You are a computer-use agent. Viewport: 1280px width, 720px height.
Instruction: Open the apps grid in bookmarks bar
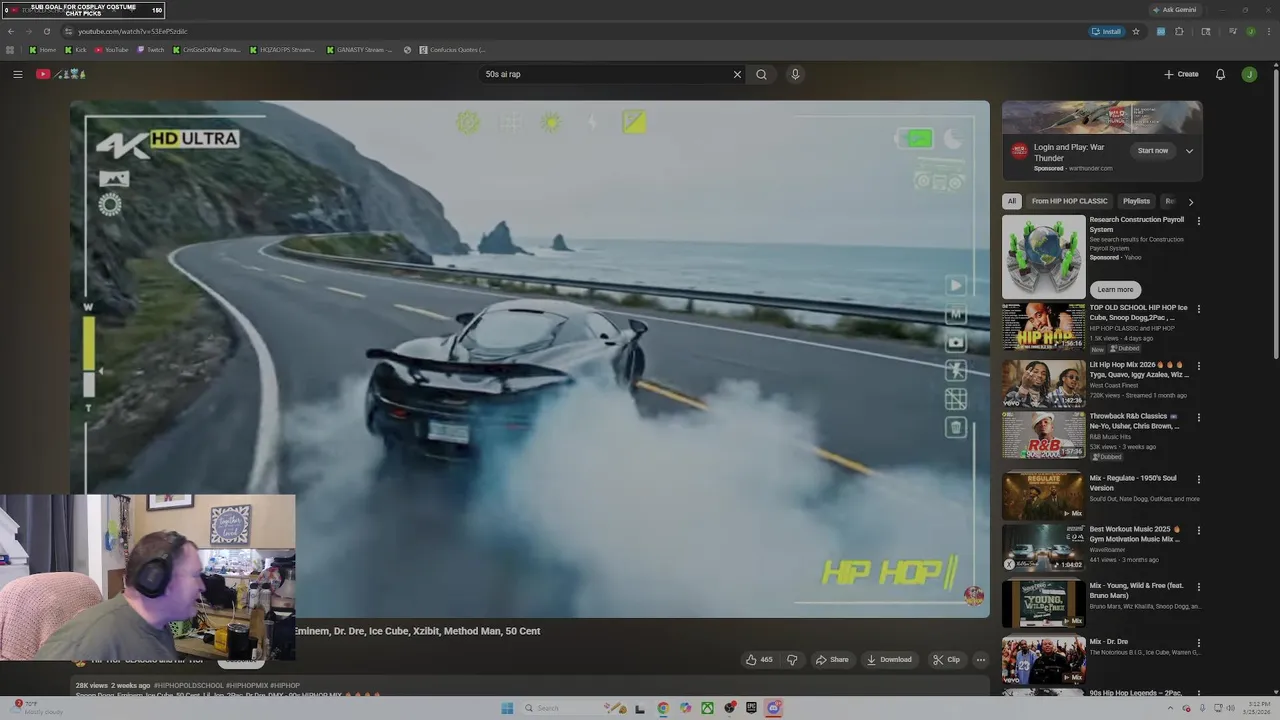[x=10, y=49]
